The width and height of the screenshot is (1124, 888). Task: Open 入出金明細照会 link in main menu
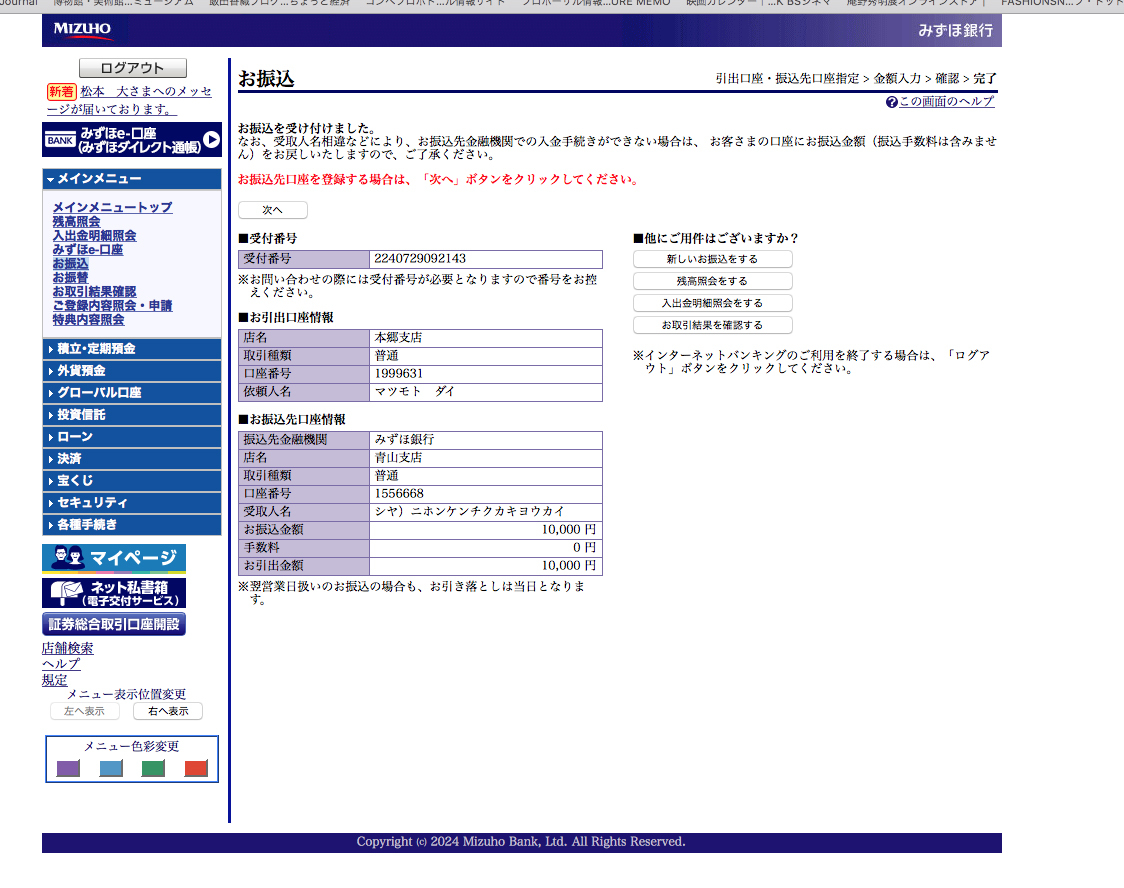point(94,236)
